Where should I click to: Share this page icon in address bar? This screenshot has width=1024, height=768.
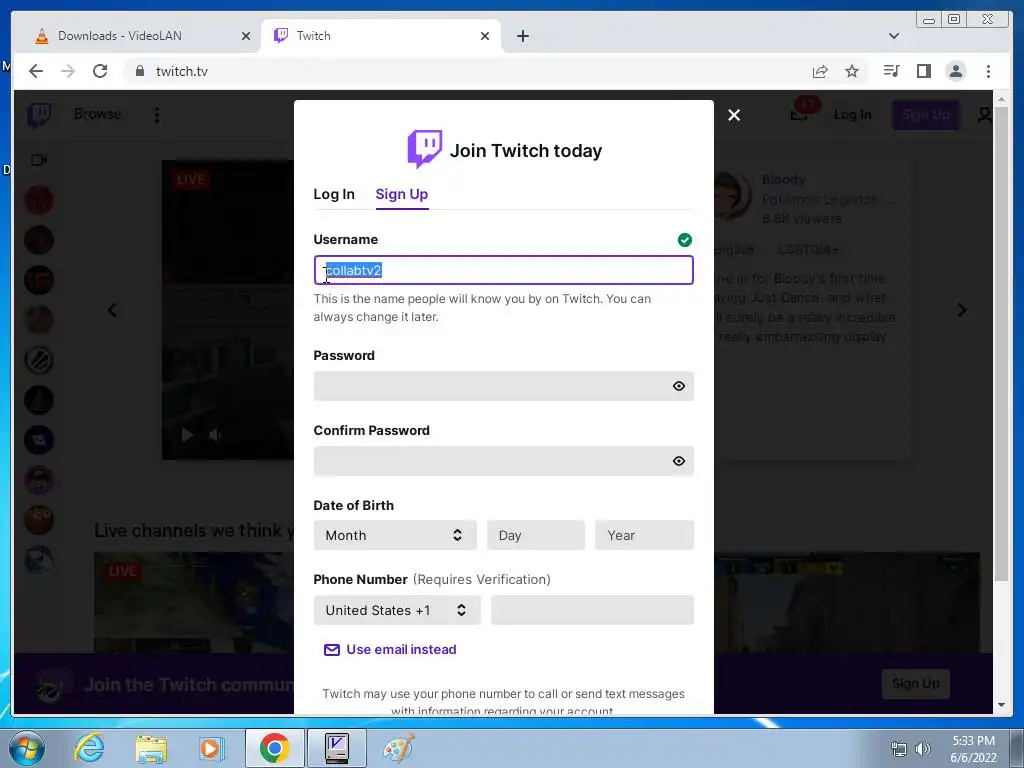(820, 71)
